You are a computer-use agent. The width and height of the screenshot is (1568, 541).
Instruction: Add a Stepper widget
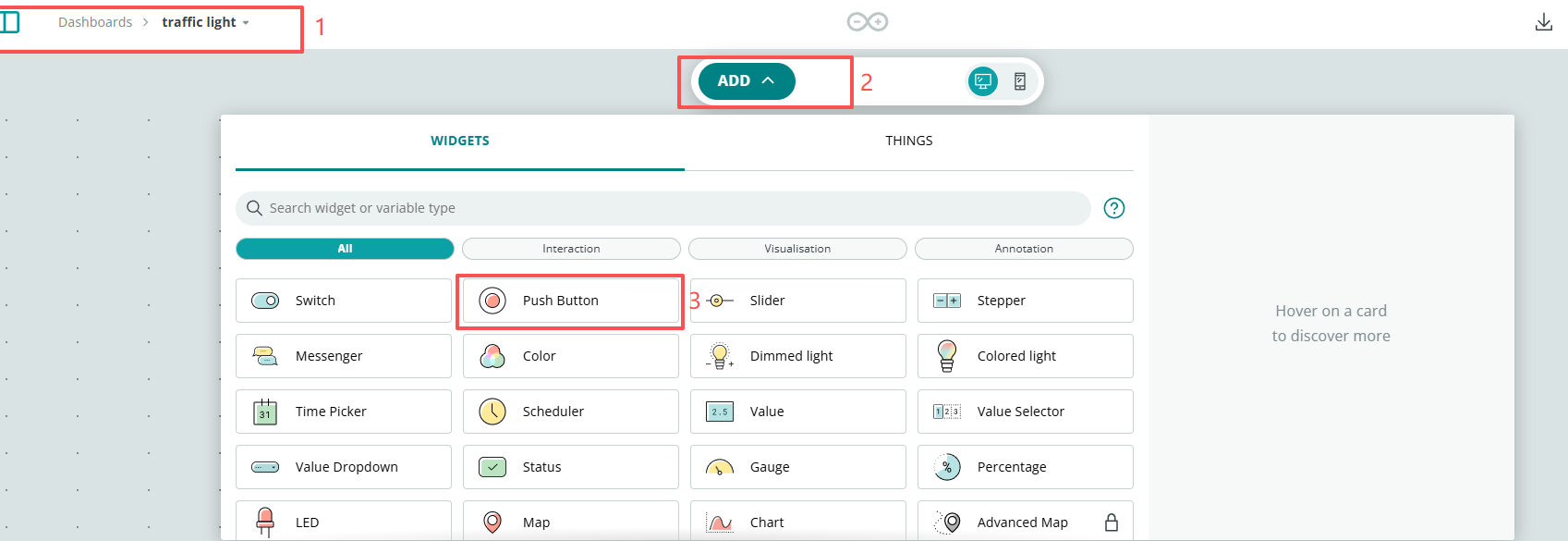tap(1026, 301)
